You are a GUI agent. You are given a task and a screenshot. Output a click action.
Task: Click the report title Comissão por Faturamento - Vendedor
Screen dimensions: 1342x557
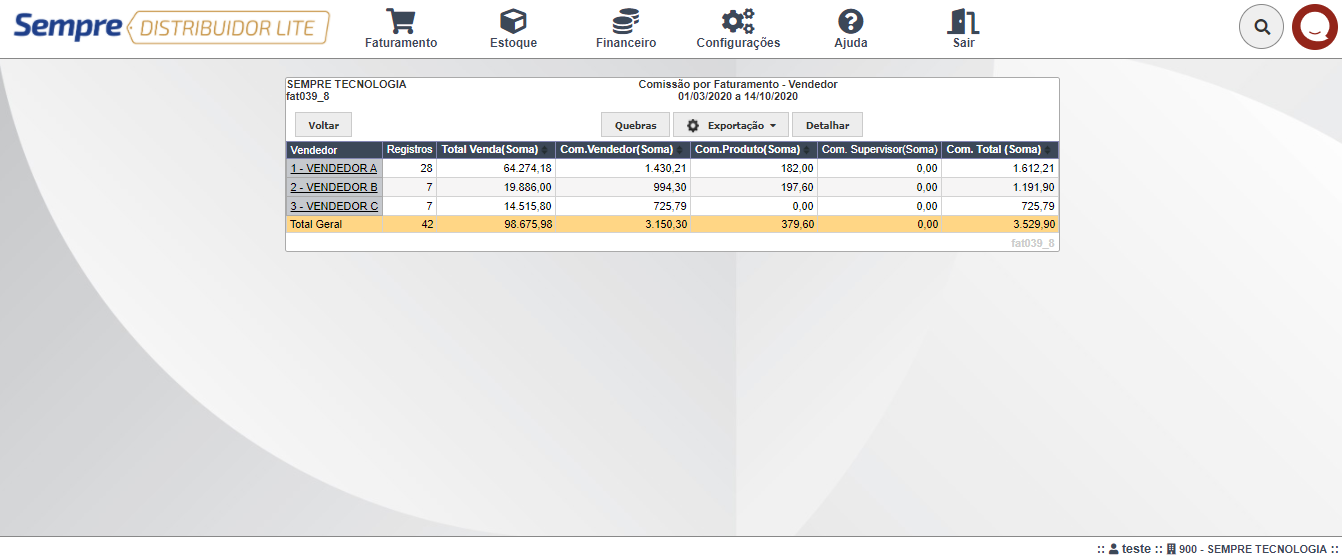coord(738,84)
